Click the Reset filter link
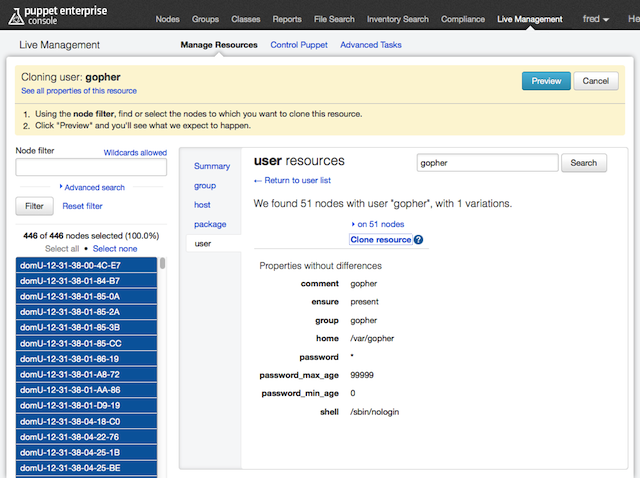This screenshot has width=640, height=478. click(82, 206)
